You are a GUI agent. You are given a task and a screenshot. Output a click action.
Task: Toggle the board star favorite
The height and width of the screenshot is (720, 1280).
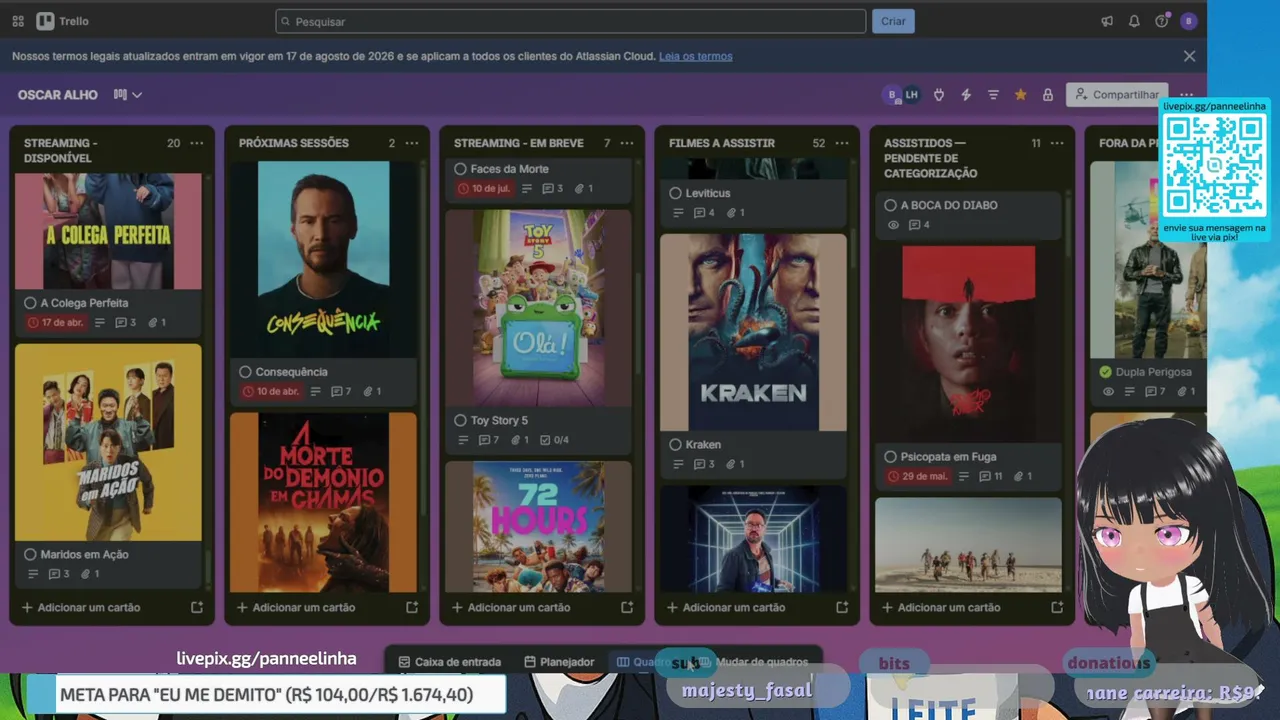tap(1020, 95)
